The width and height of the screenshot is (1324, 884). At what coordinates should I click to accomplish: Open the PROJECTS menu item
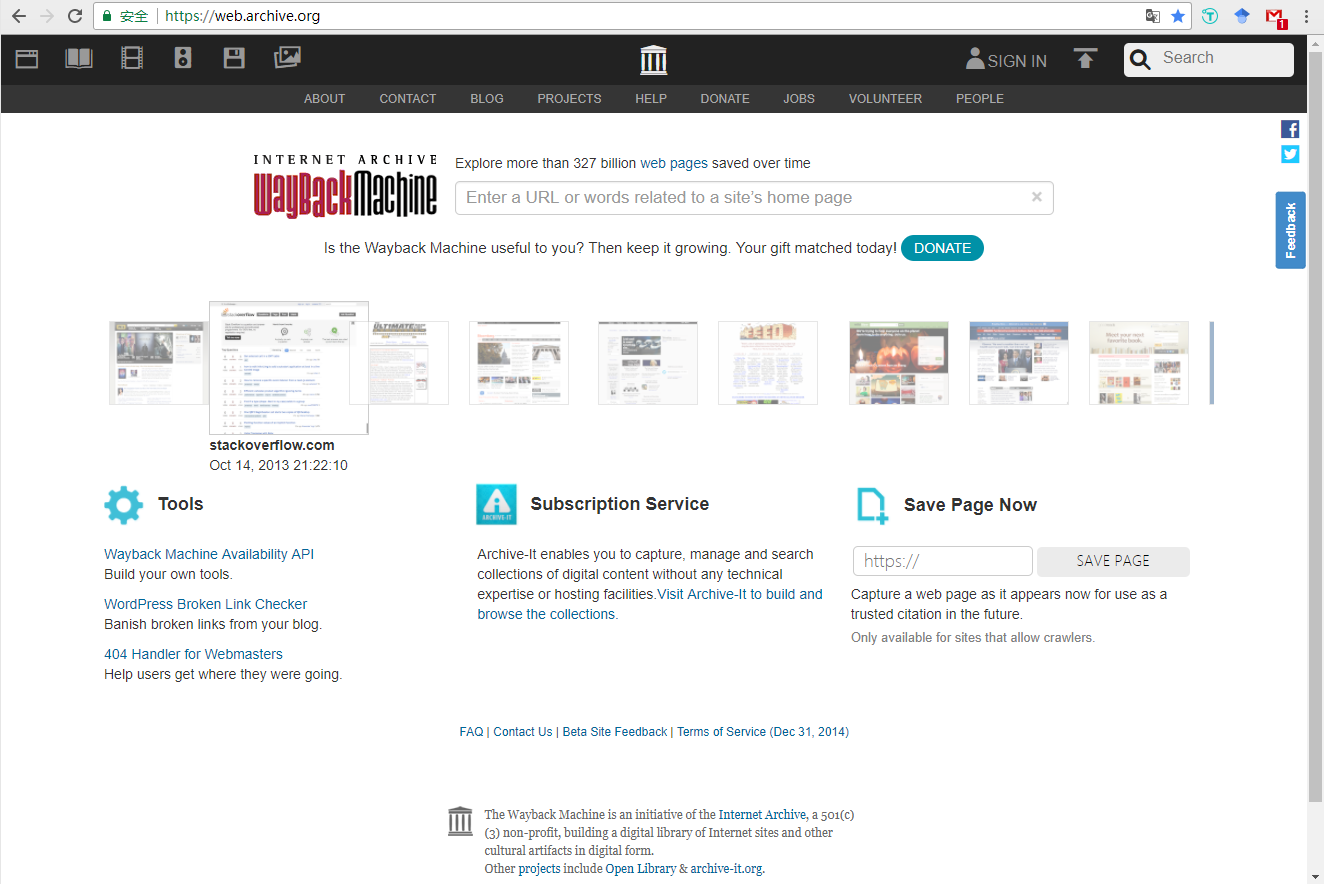[x=569, y=99]
